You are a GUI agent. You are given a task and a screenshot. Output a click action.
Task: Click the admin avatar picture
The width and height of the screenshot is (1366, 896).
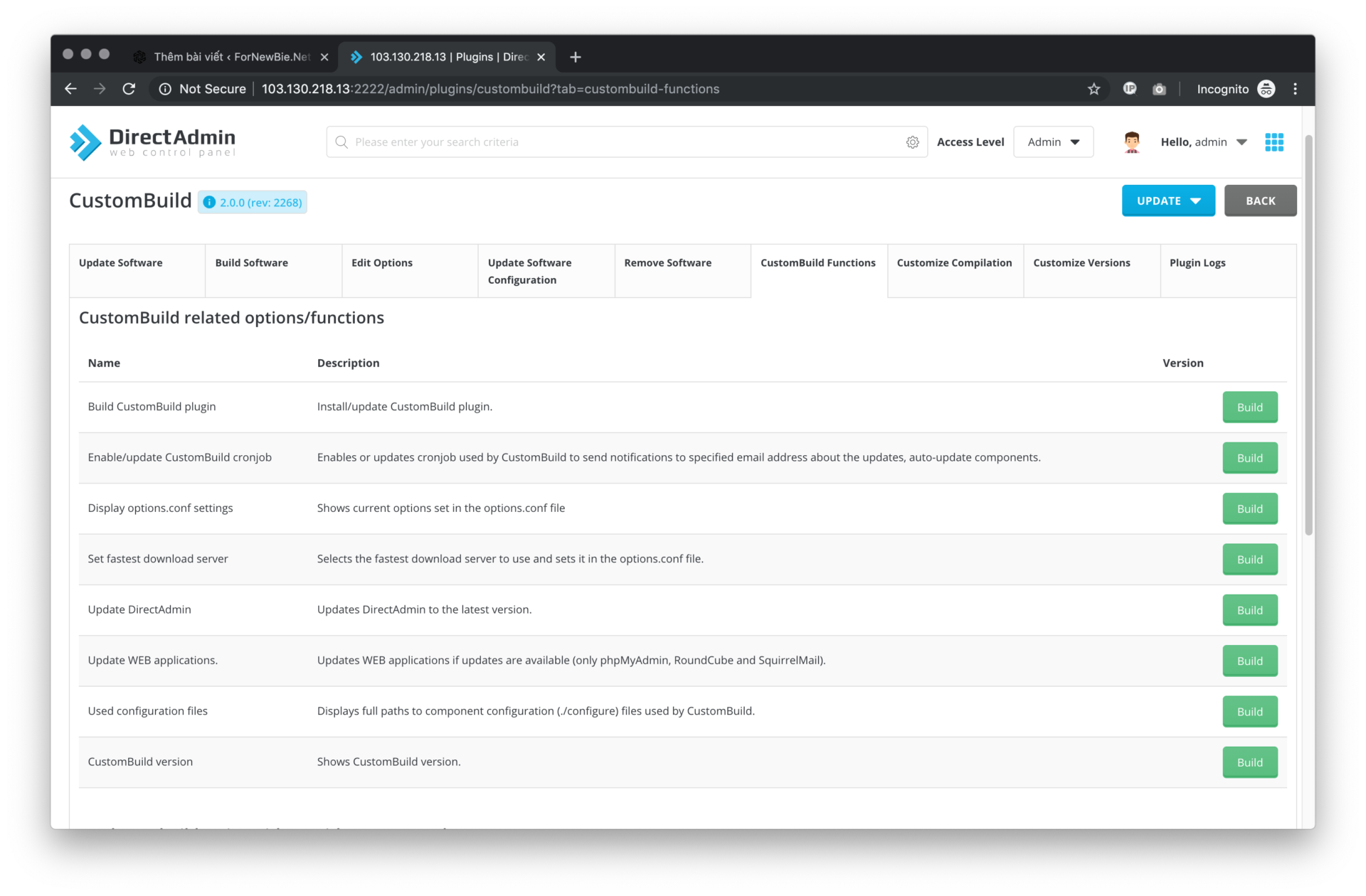click(x=1131, y=142)
